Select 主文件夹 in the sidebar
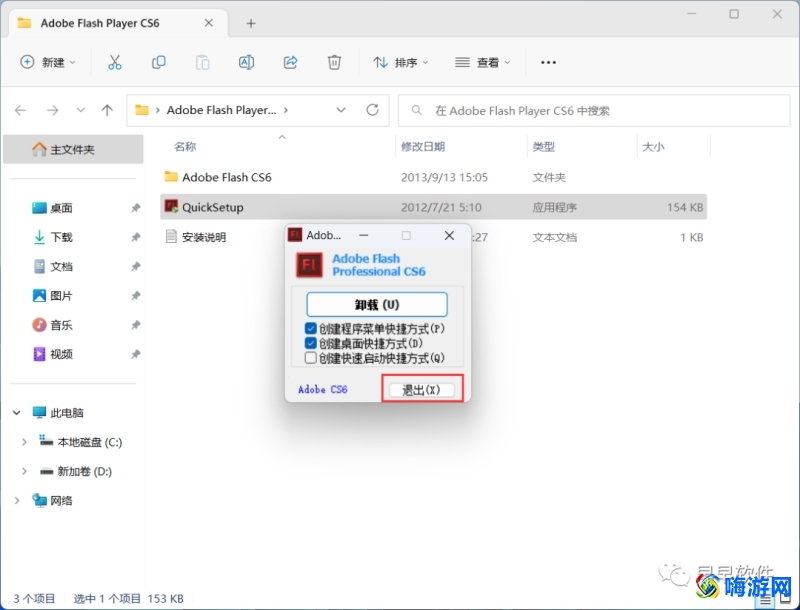Viewport: 800px width, 610px height. (x=73, y=149)
